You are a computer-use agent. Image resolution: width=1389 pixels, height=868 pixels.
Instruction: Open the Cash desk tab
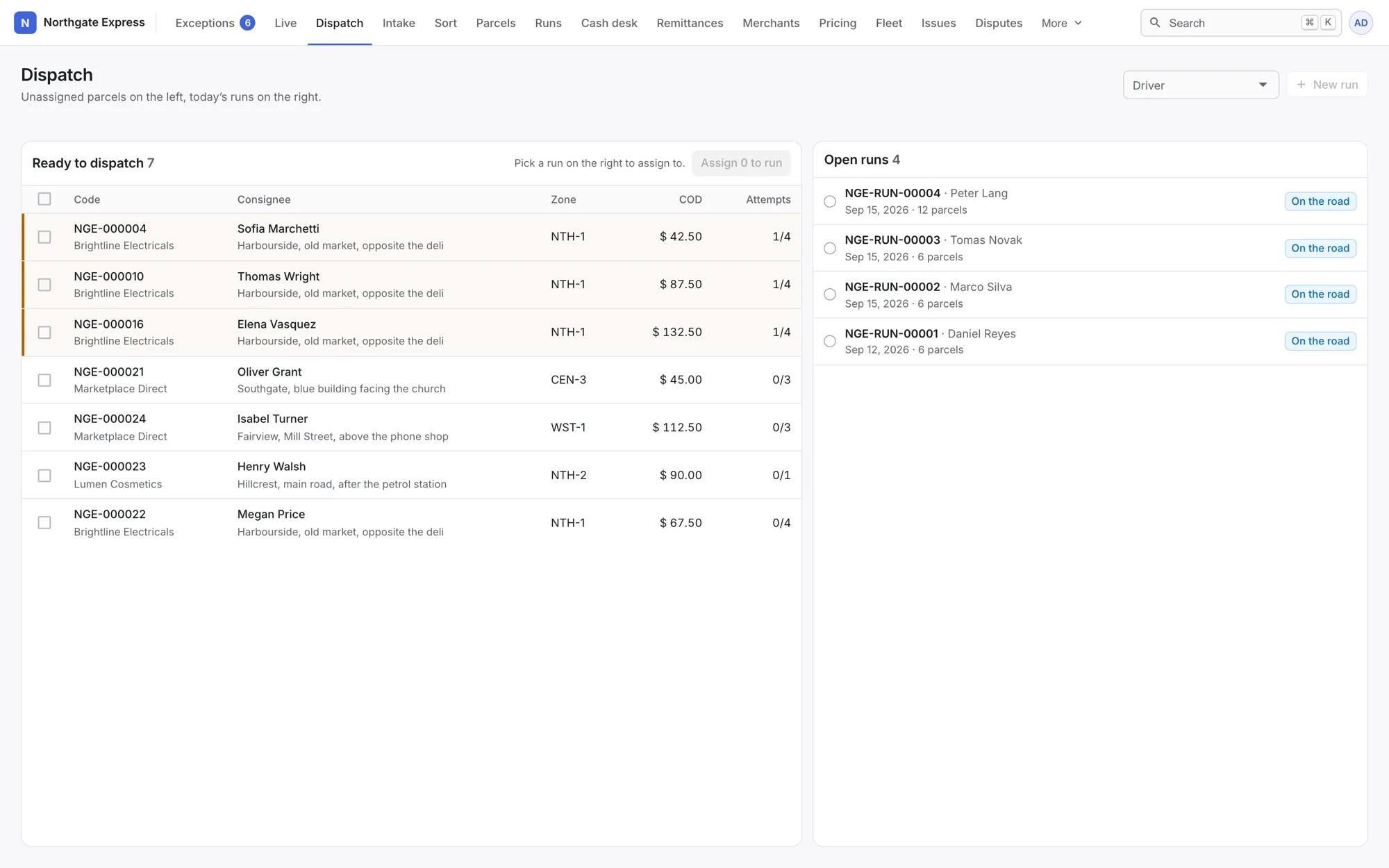(609, 23)
